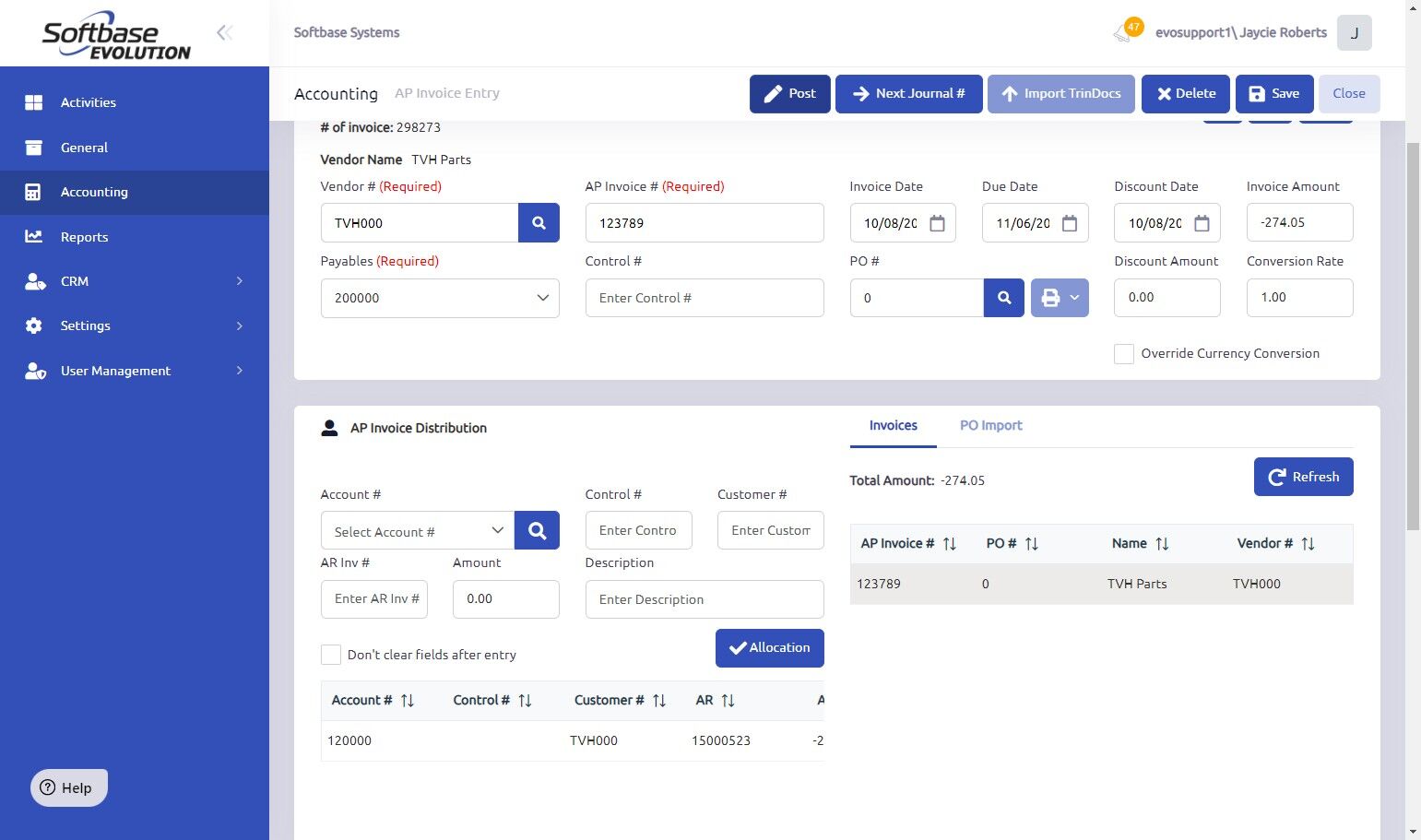Close the AP Invoice Entry screen
The height and width of the screenshot is (840, 1421).
(1349, 94)
